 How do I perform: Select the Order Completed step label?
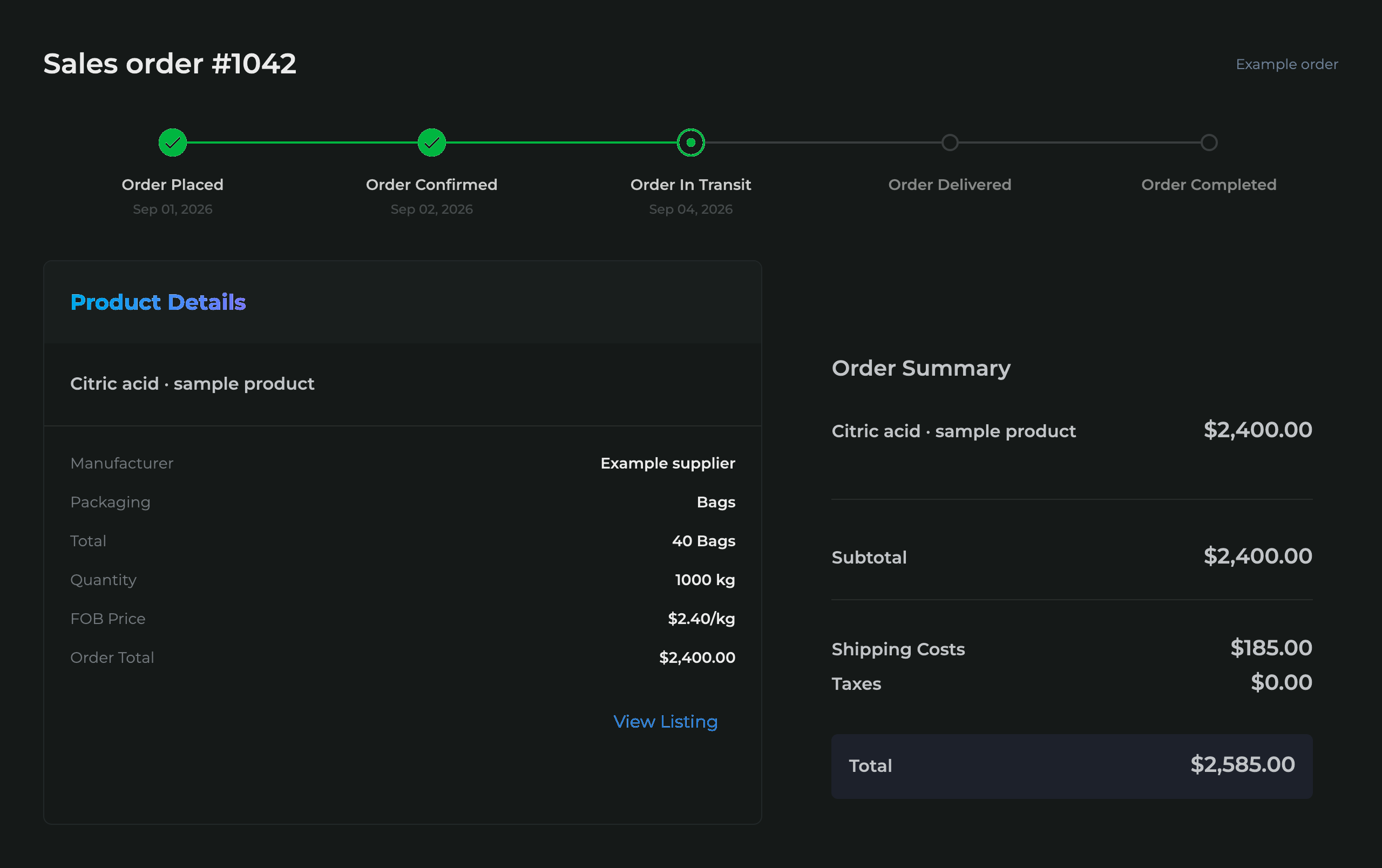coord(1209,185)
